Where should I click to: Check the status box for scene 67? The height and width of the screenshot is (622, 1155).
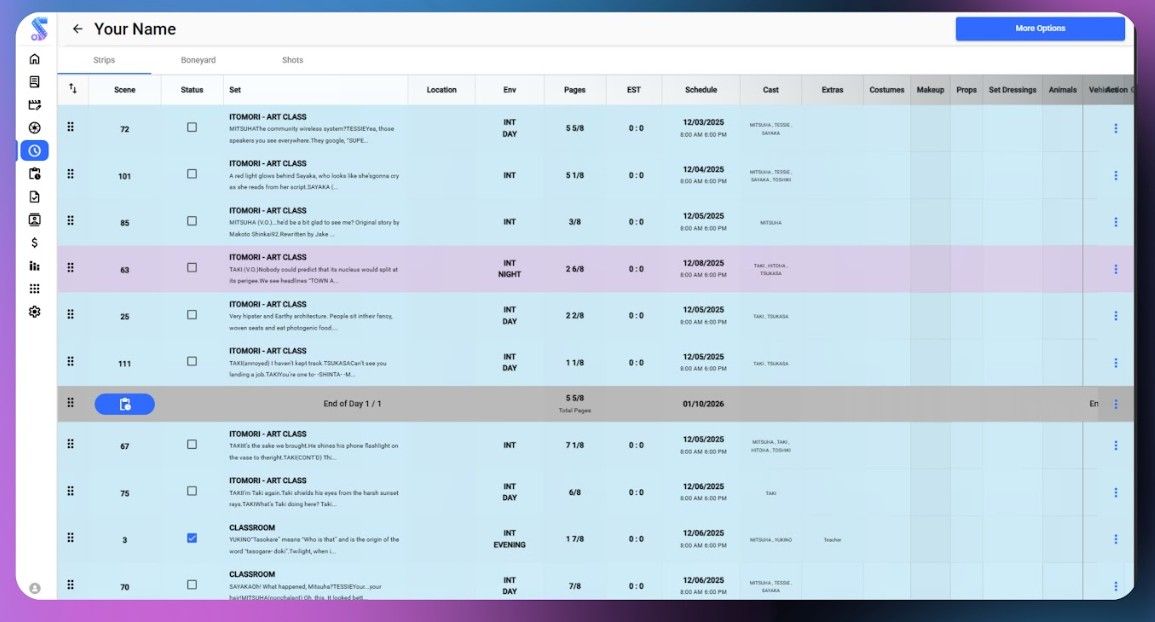click(x=191, y=445)
